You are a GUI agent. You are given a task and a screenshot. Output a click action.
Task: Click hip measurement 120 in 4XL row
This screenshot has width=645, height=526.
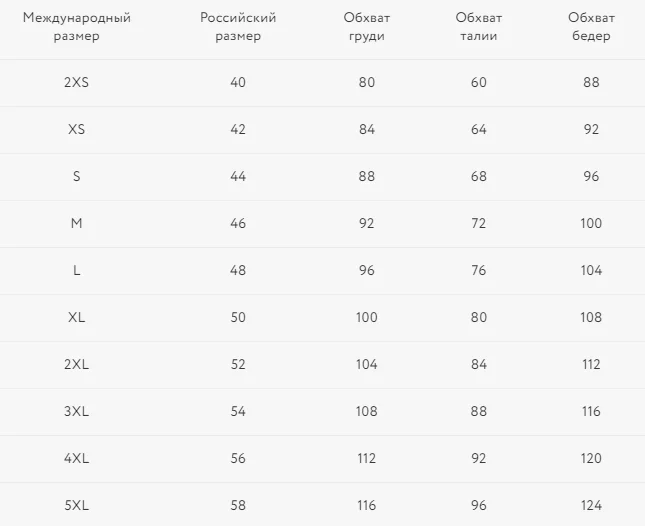pos(591,458)
